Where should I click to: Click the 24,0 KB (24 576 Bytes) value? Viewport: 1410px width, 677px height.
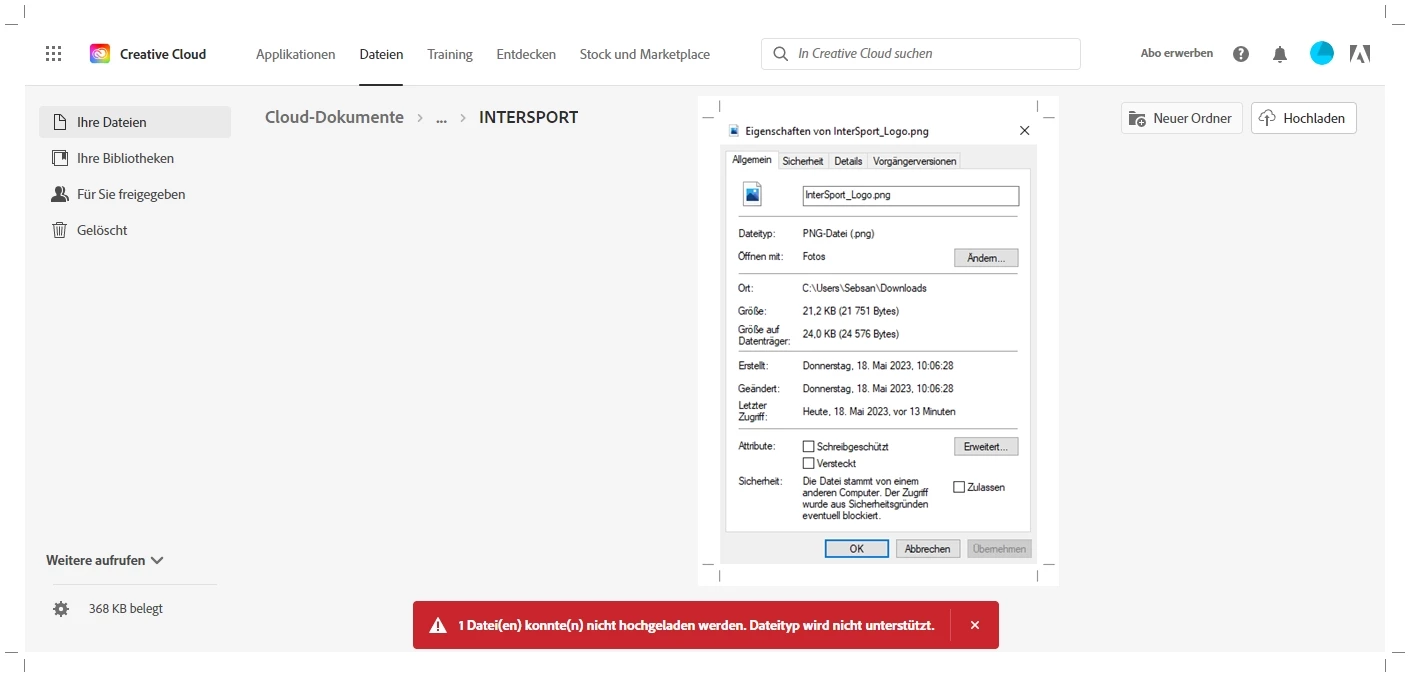coord(851,334)
